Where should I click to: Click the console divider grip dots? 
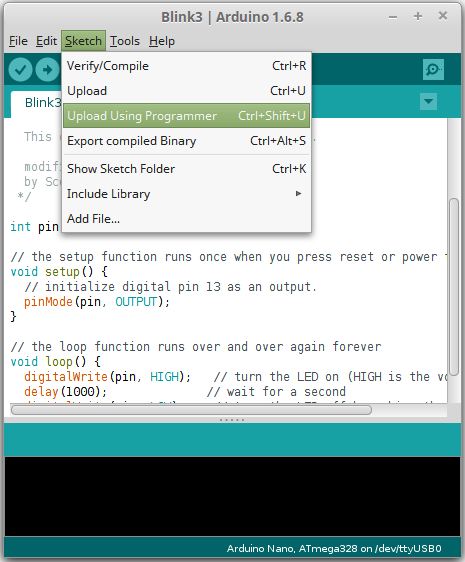click(x=232, y=420)
